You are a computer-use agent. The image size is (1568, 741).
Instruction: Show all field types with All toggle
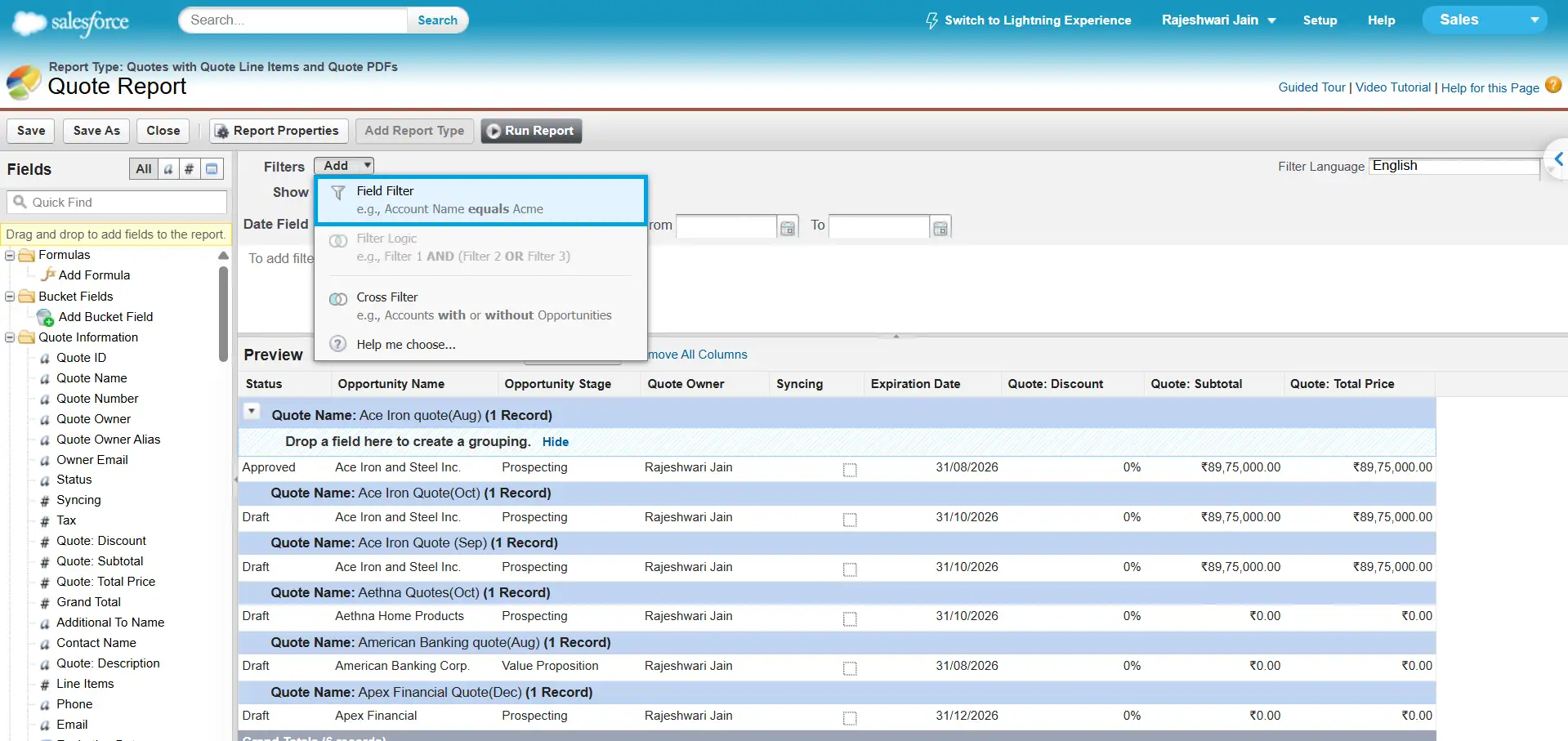tap(144, 169)
